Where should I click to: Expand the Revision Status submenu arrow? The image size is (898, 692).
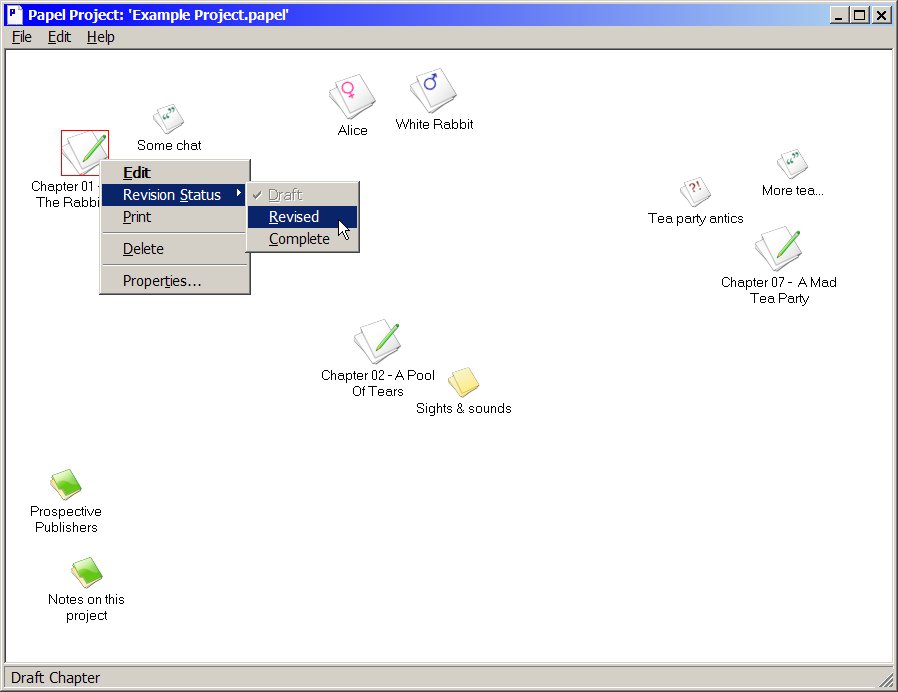coord(238,194)
